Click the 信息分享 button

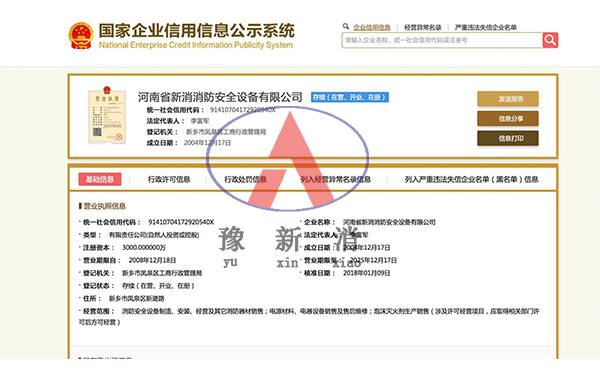[x=508, y=119]
